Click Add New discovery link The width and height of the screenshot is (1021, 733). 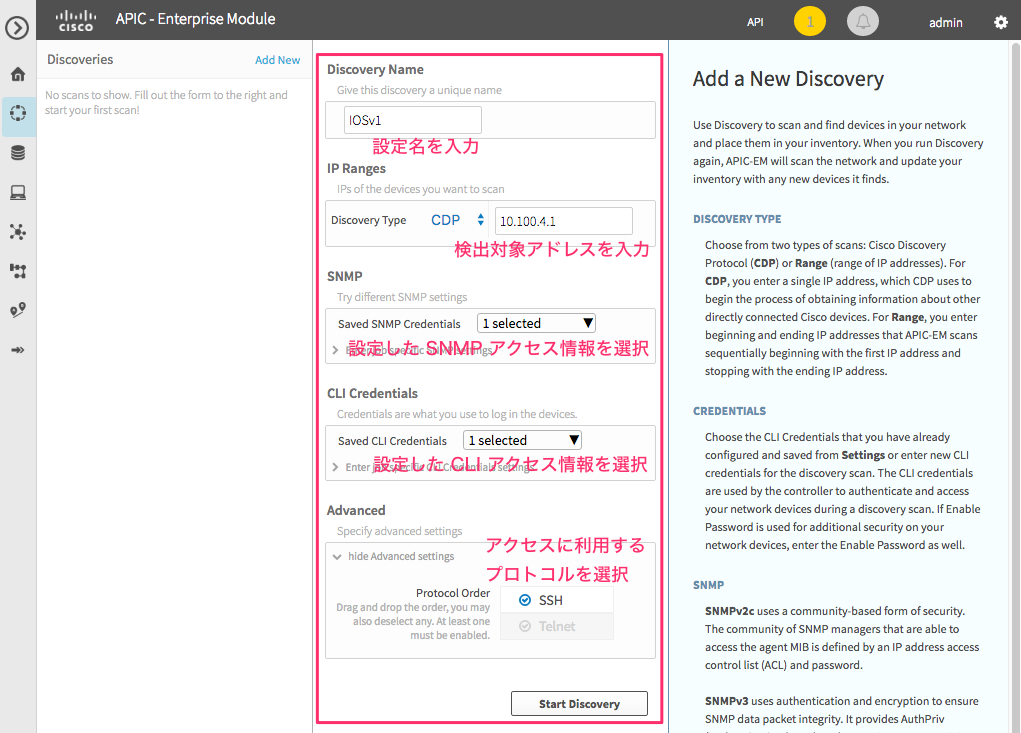tap(277, 60)
